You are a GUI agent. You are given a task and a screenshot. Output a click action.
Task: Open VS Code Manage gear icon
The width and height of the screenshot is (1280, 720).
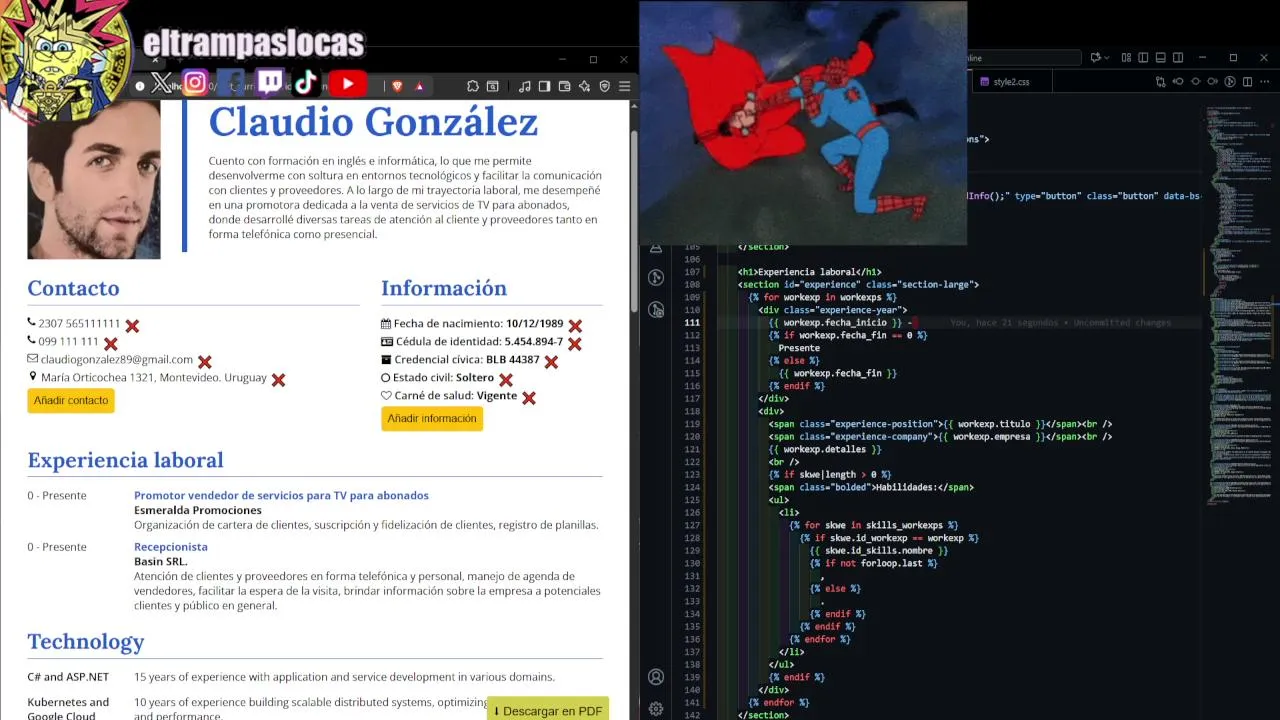[x=656, y=709]
